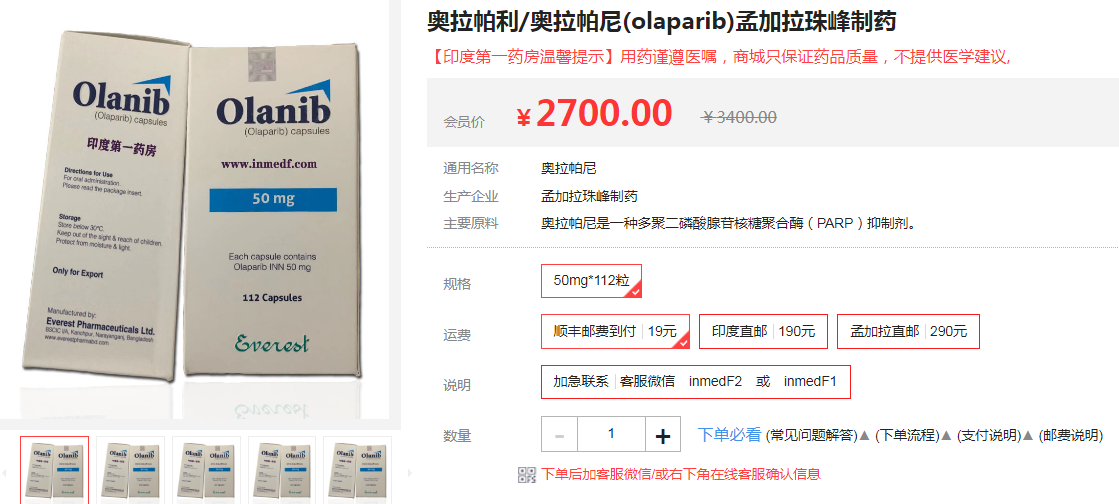
Task: Increase quantity with the plus button
Action: [663, 435]
